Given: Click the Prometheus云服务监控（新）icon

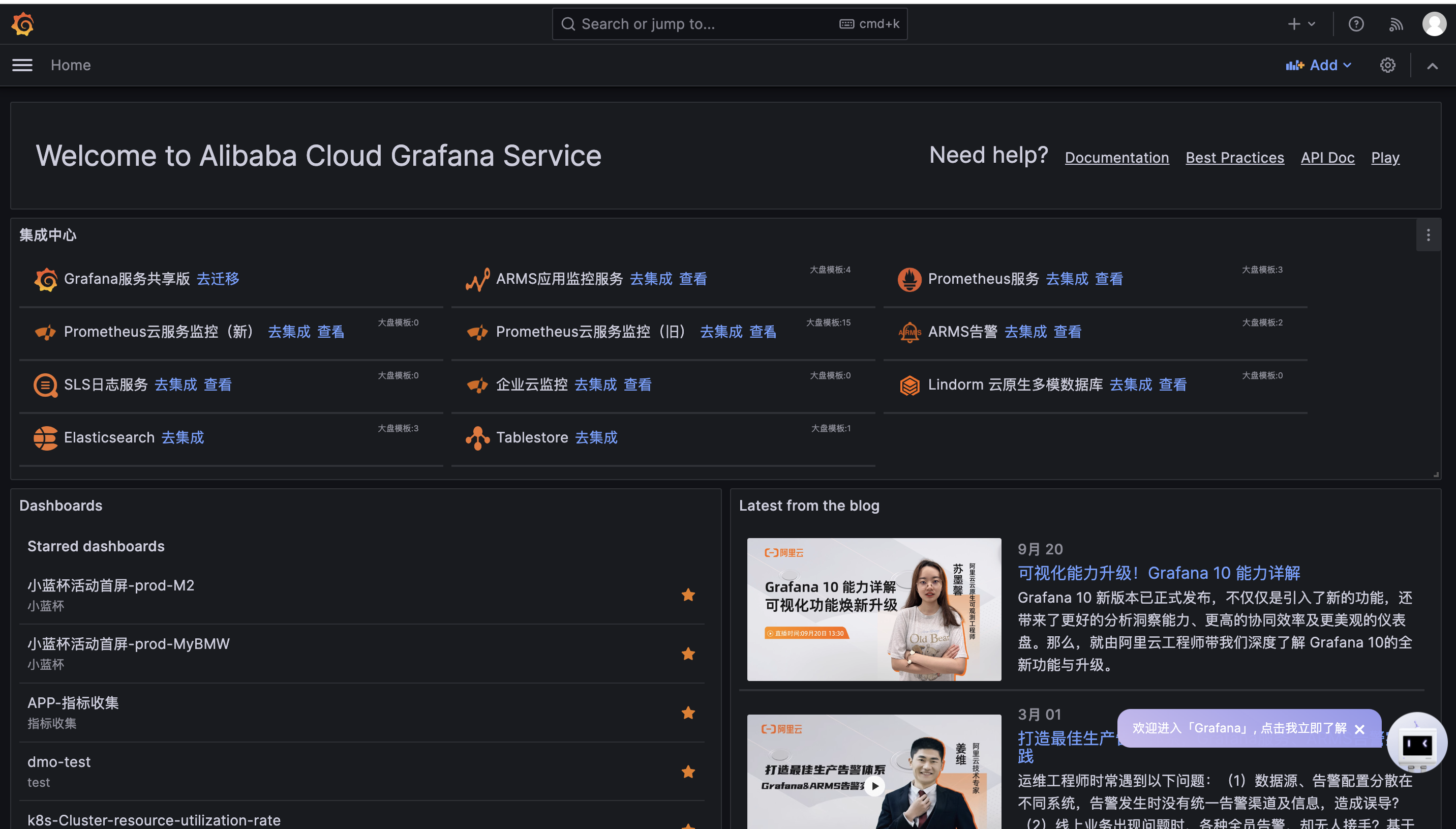Looking at the screenshot, I should click(x=46, y=332).
